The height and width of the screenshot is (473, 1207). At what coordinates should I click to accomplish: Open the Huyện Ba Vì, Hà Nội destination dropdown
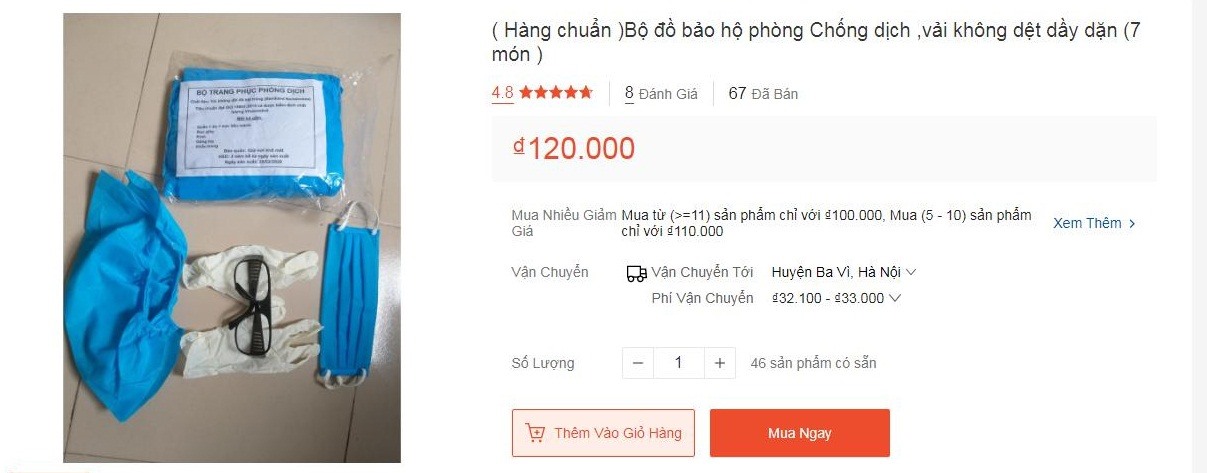coord(844,272)
